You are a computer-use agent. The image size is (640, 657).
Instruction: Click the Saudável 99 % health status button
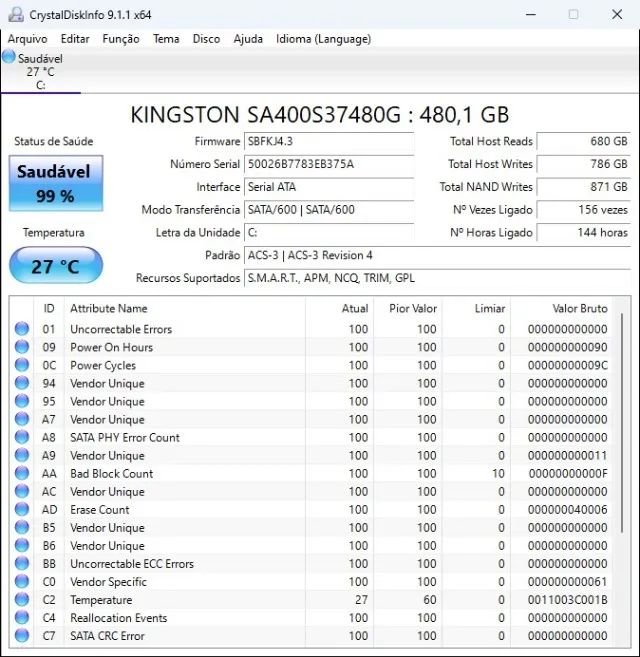(56, 183)
